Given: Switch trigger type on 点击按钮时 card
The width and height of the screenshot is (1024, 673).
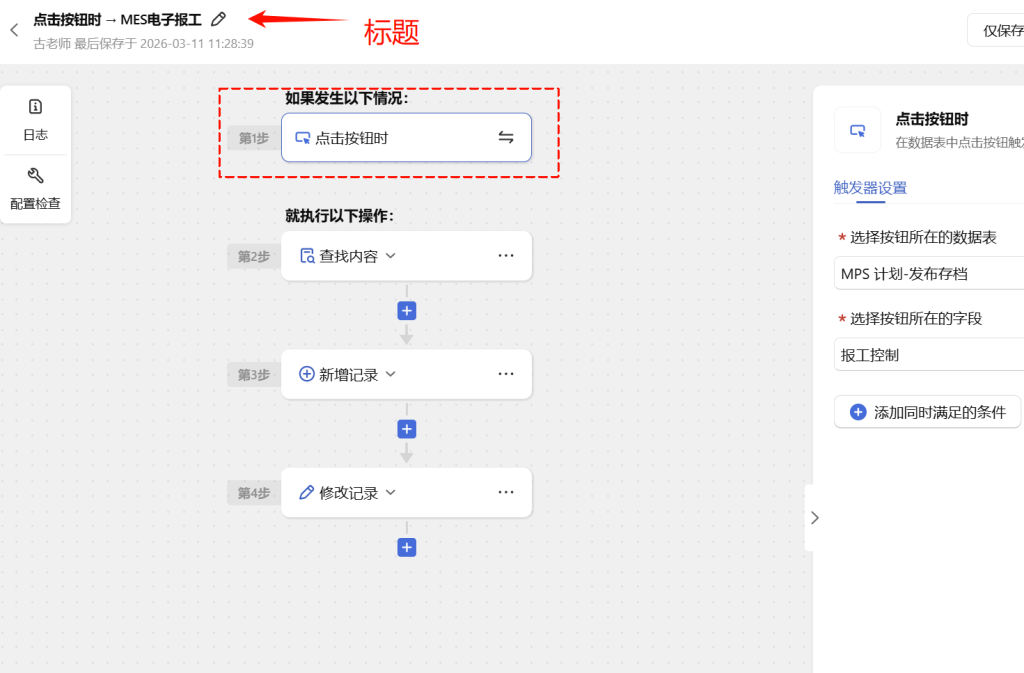Looking at the screenshot, I should point(506,137).
